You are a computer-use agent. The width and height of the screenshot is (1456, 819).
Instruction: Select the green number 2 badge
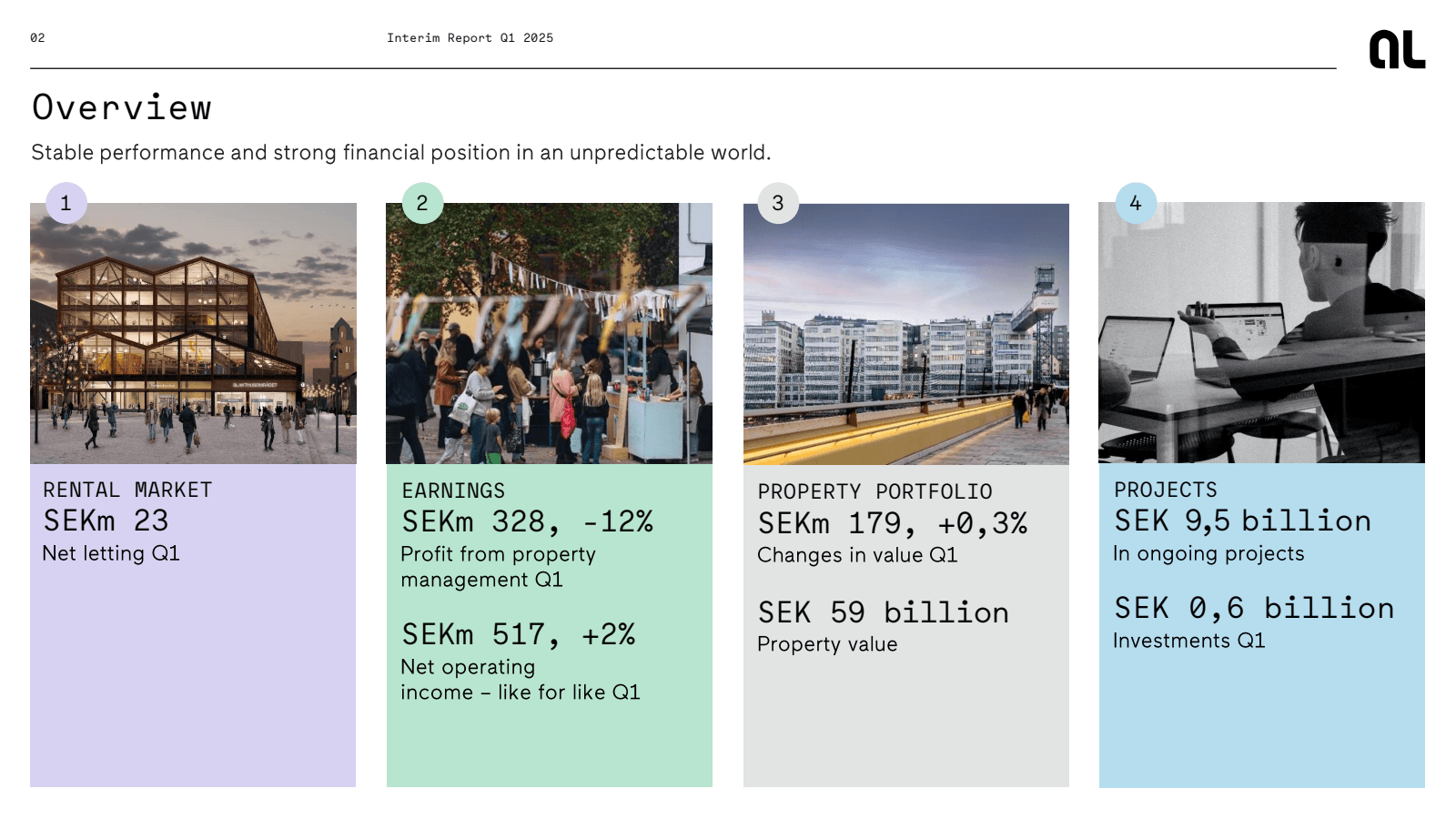[422, 203]
